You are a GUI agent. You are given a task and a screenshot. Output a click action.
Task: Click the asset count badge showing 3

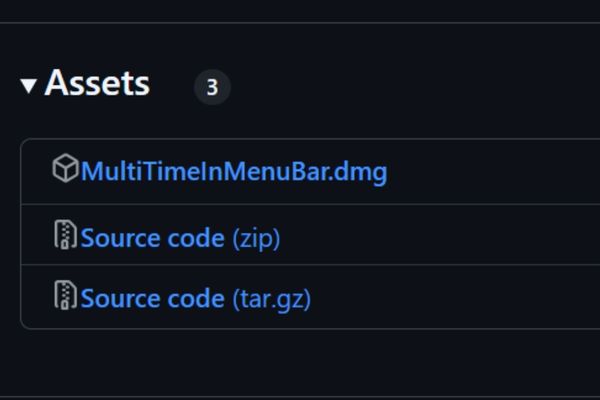click(212, 88)
